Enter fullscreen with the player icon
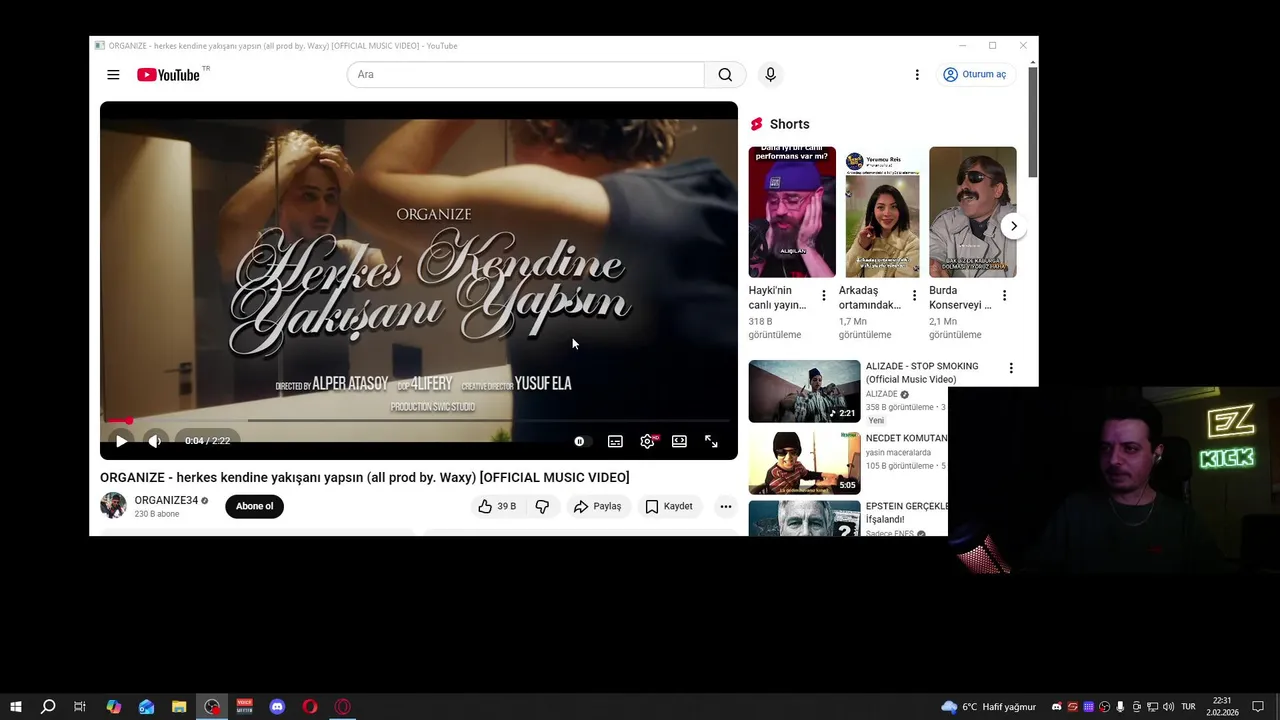The width and height of the screenshot is (1280, 720). [x=711, y=441]
